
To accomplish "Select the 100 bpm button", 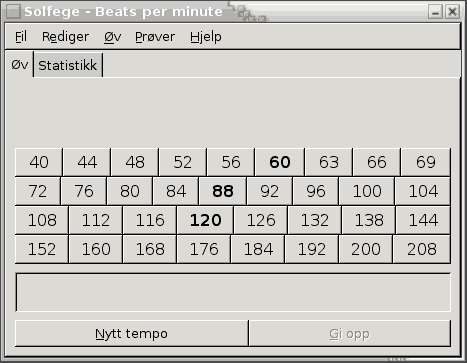I will coord(367,191).
